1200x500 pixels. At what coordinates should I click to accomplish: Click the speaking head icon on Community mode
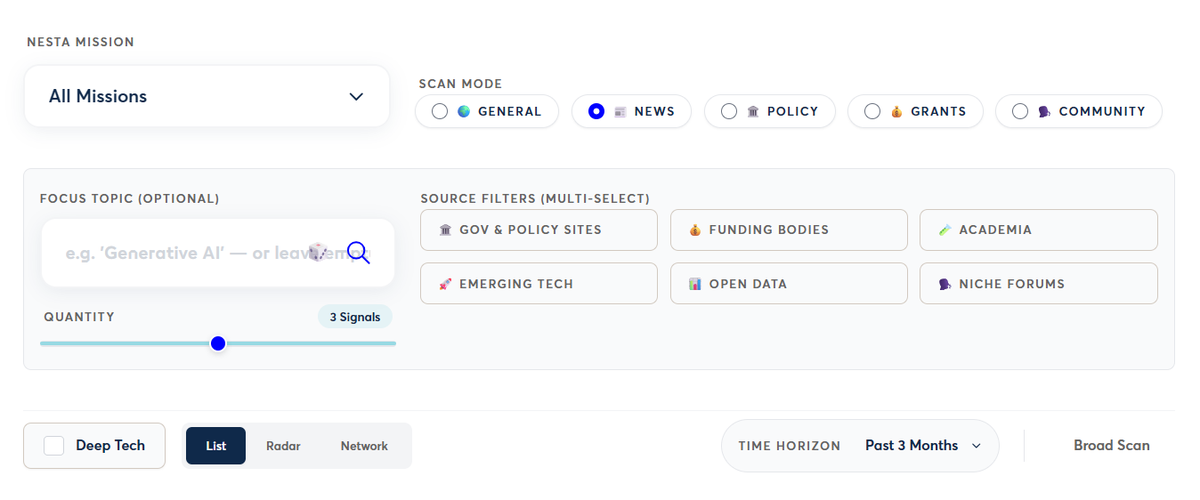1044,111
